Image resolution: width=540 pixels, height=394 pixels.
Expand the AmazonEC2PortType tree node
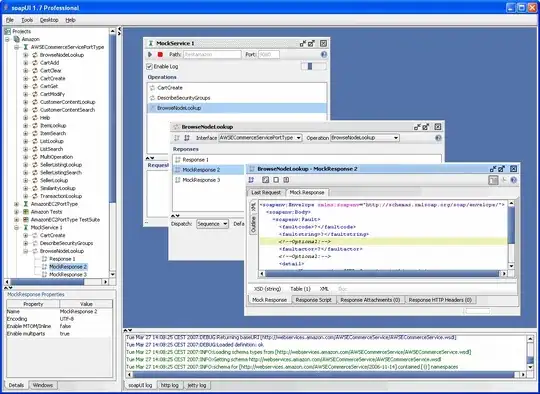pyautogui.click(x=16, y=204)
